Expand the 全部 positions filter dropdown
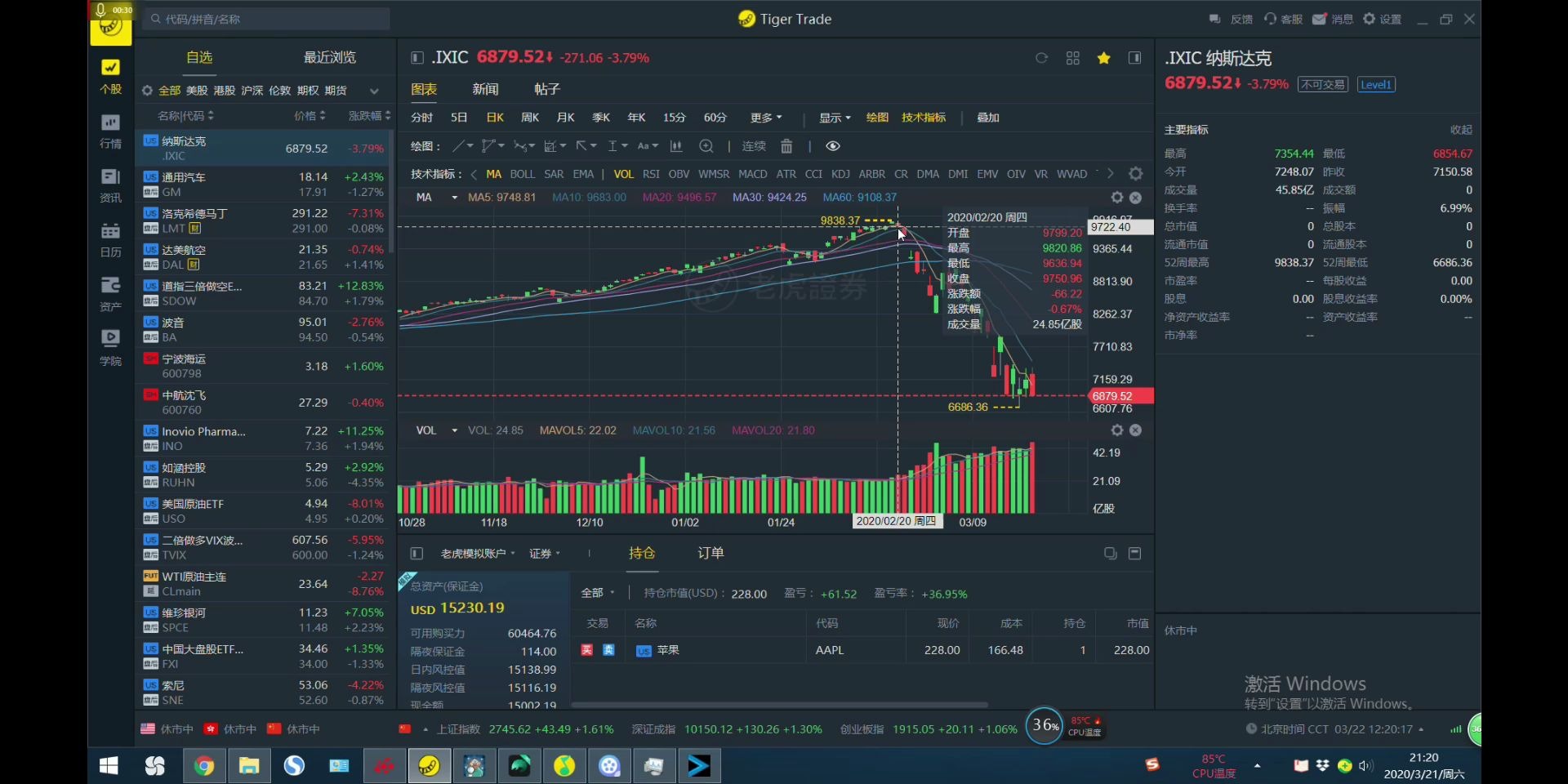Screen dimensions: 1568x784 coord(597,593)
